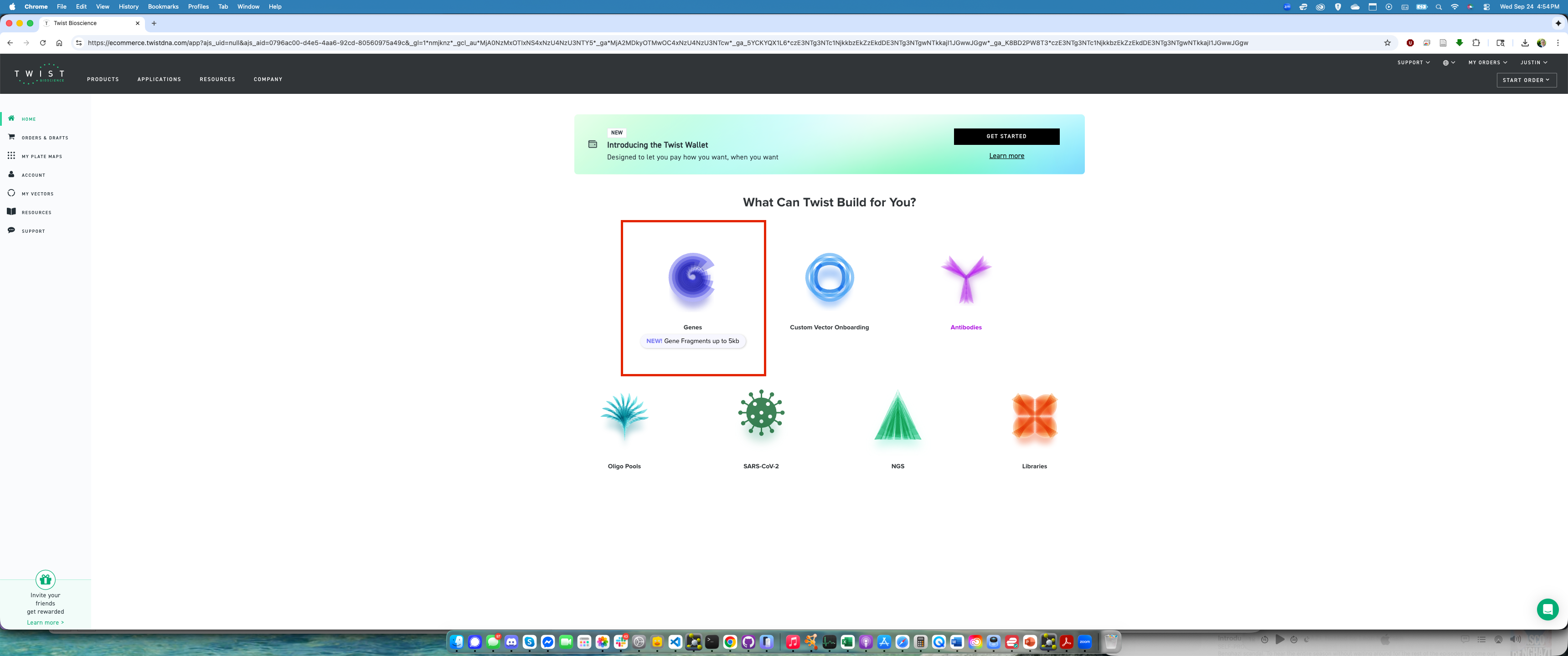Open the Justin user account dropdown
Image resolution: width=1568 pixels, height=656 pixels.
[x=1533, y=62]
